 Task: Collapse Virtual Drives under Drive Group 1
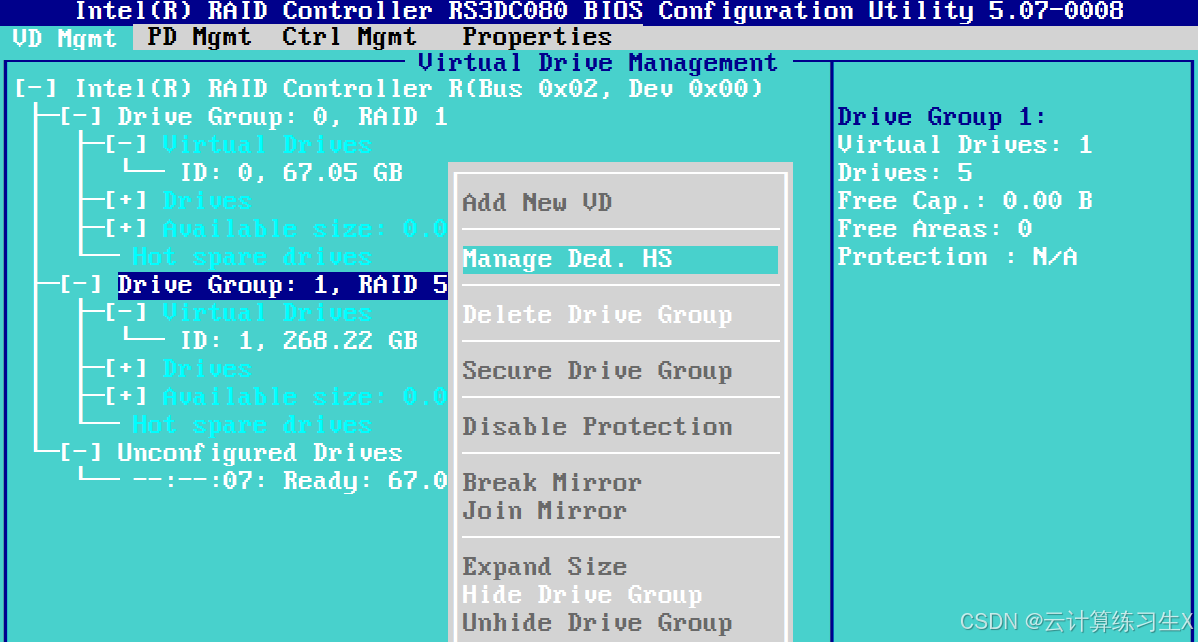pyautogui.click(x=126, y=313)
